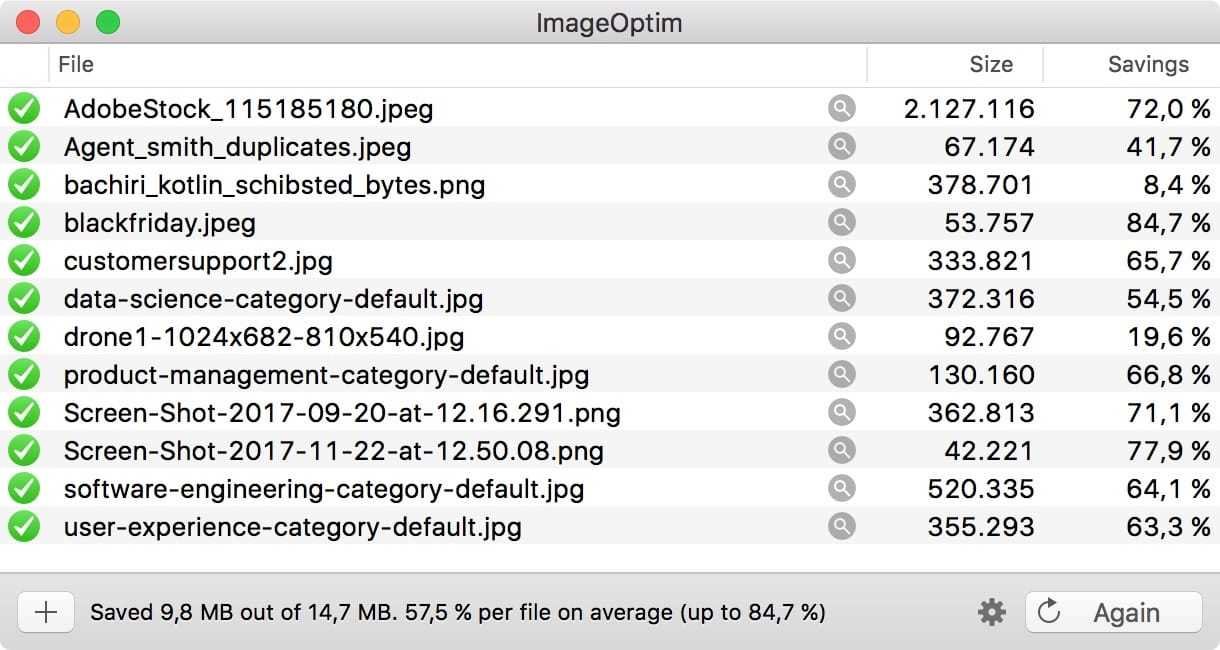Click the status column header above checkmarks
Screen dimensions: 1220x650
pos(24,65)
